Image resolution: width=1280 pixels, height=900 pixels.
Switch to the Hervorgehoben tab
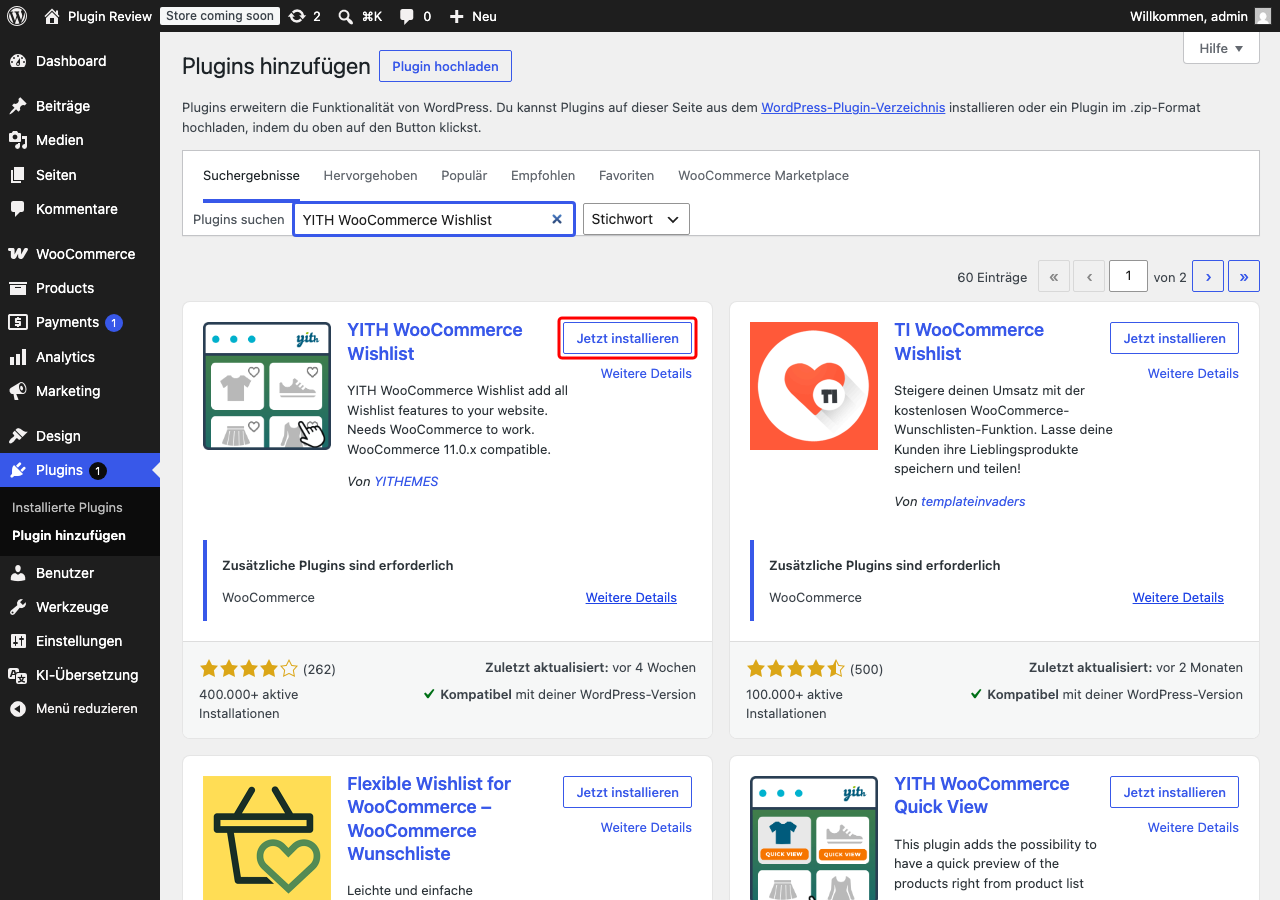[370, 175]
